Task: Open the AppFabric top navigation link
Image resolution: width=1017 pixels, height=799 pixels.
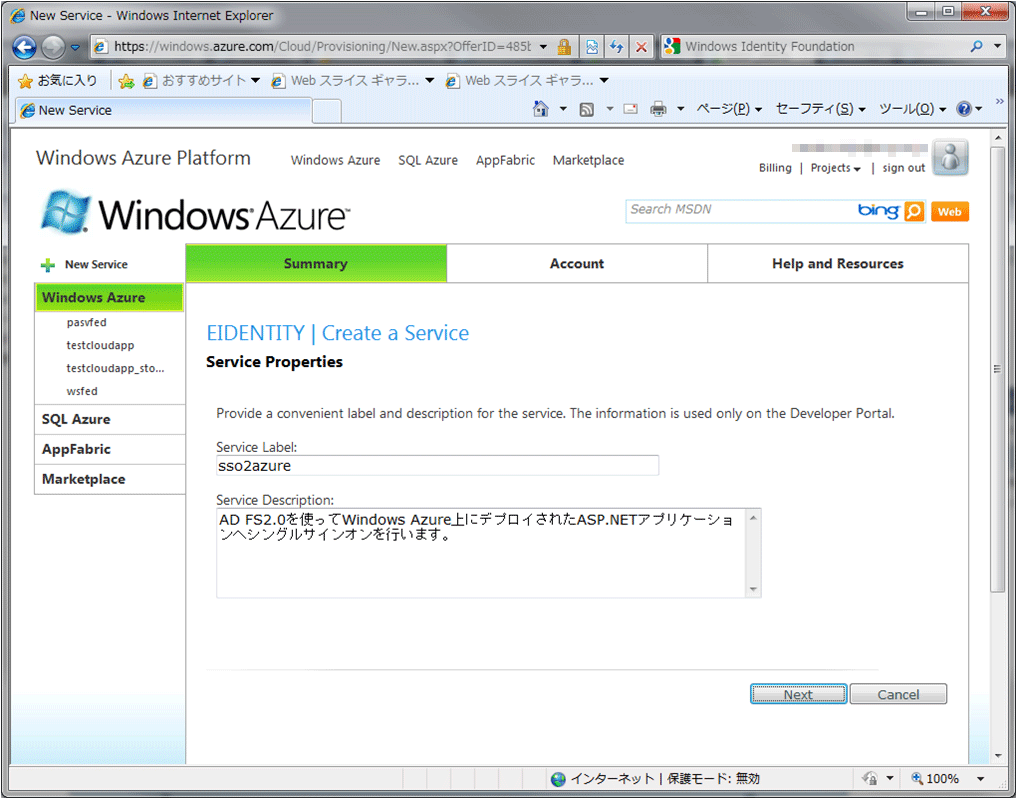Action: [x=505, y=160]
